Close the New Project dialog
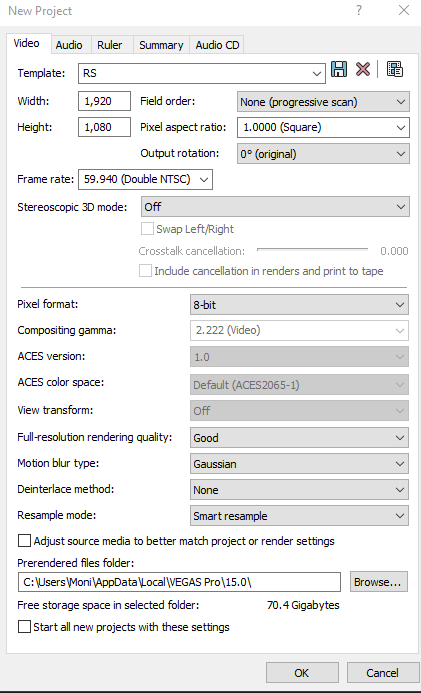 [x=404, y=10]
